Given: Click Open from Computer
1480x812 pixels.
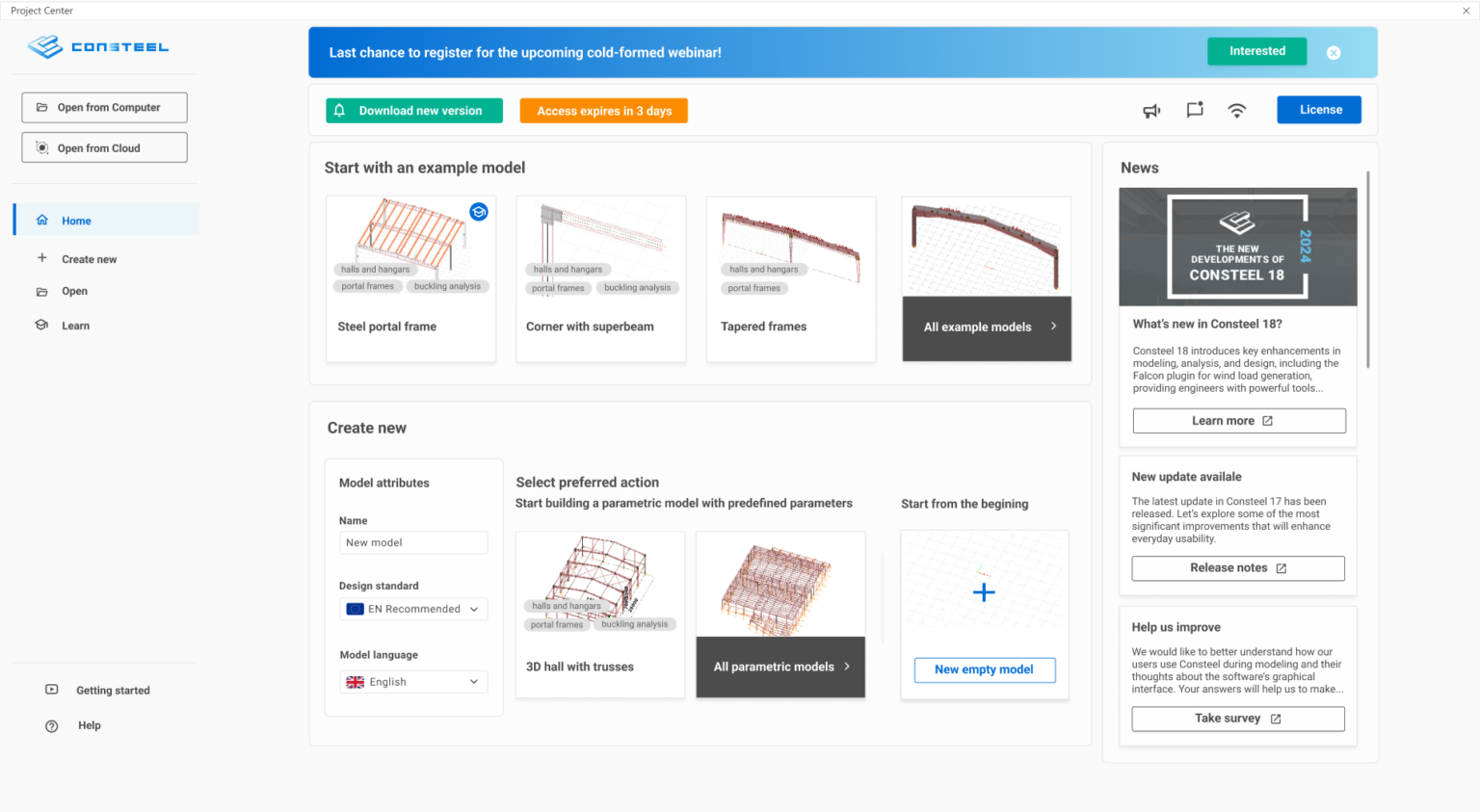Looking at the screenshot, I should (104, 107).
